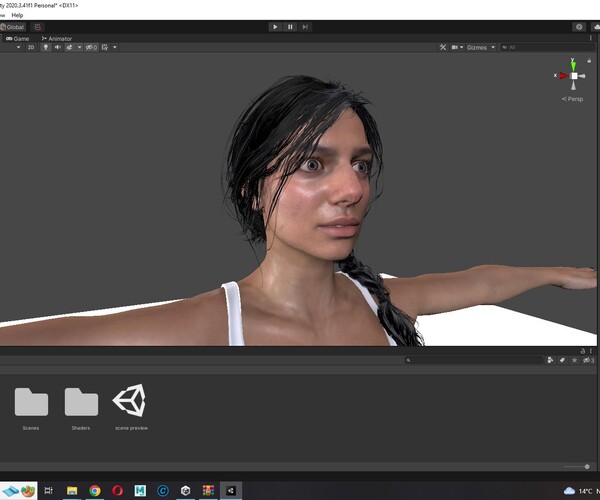Click the scene gizmo center cube
This screenshot has width=600, height=500.
click(574, 76)
